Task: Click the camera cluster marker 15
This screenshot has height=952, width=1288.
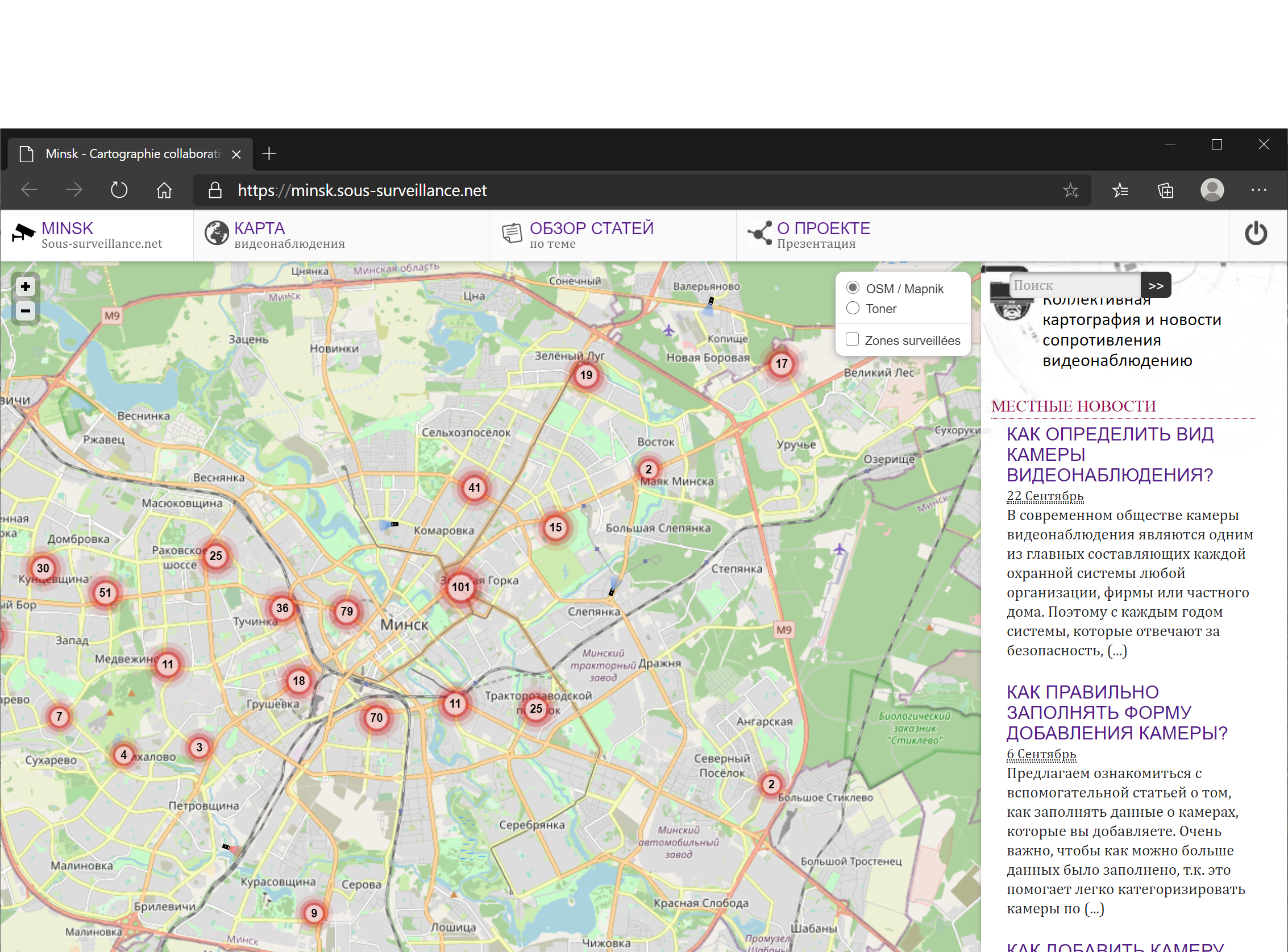Action: [x=555, y=527]
